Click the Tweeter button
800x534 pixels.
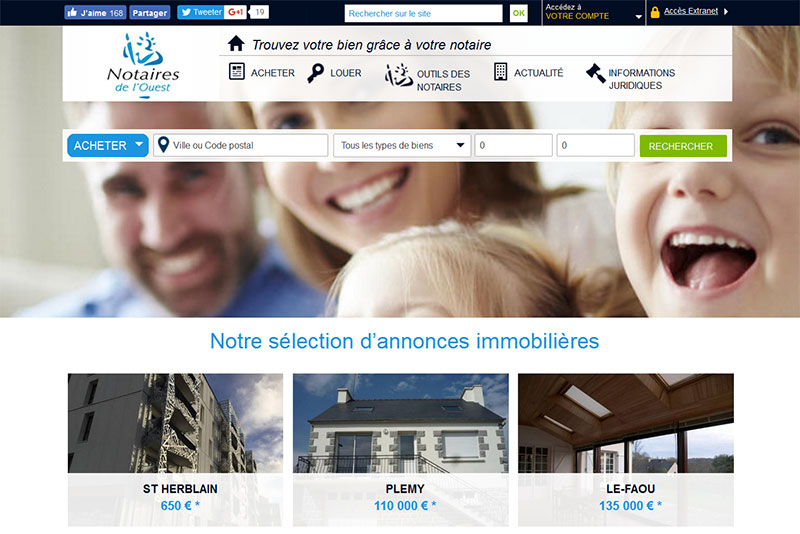point(201,12)
